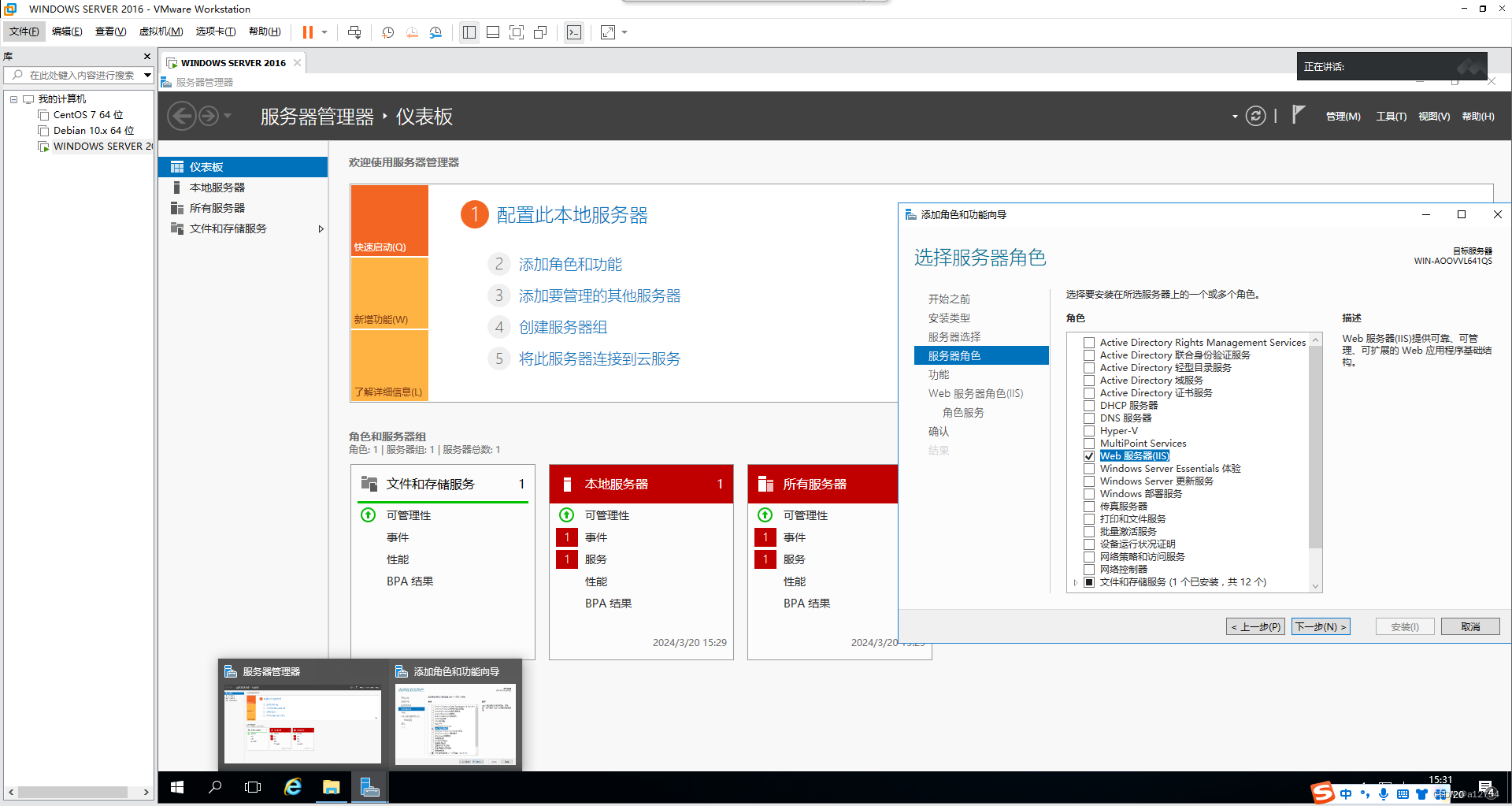This screenshot has height=806, width=1512.
Task: Click the VMware pause VM icon
Action: 307,32
